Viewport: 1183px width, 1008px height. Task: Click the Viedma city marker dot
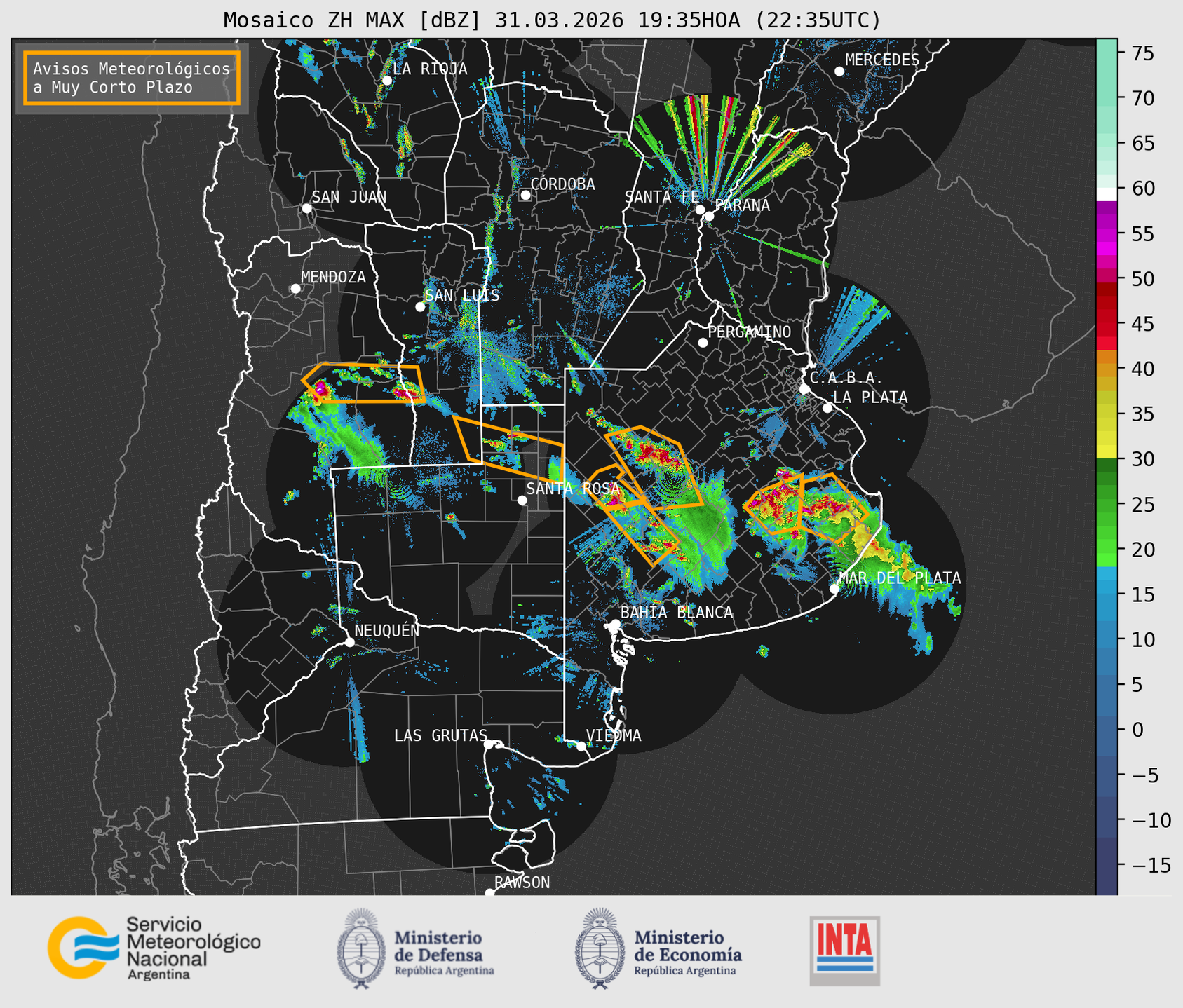pyautogui.click(x=581, y=746)
